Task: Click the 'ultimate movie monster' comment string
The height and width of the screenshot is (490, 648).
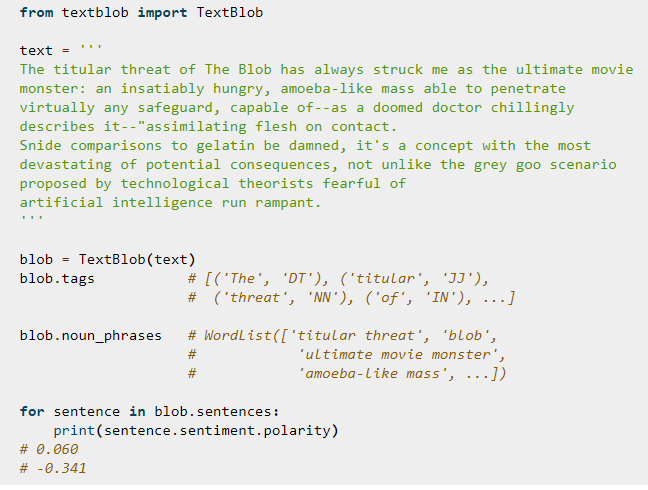Action: [x=397, y=354]
